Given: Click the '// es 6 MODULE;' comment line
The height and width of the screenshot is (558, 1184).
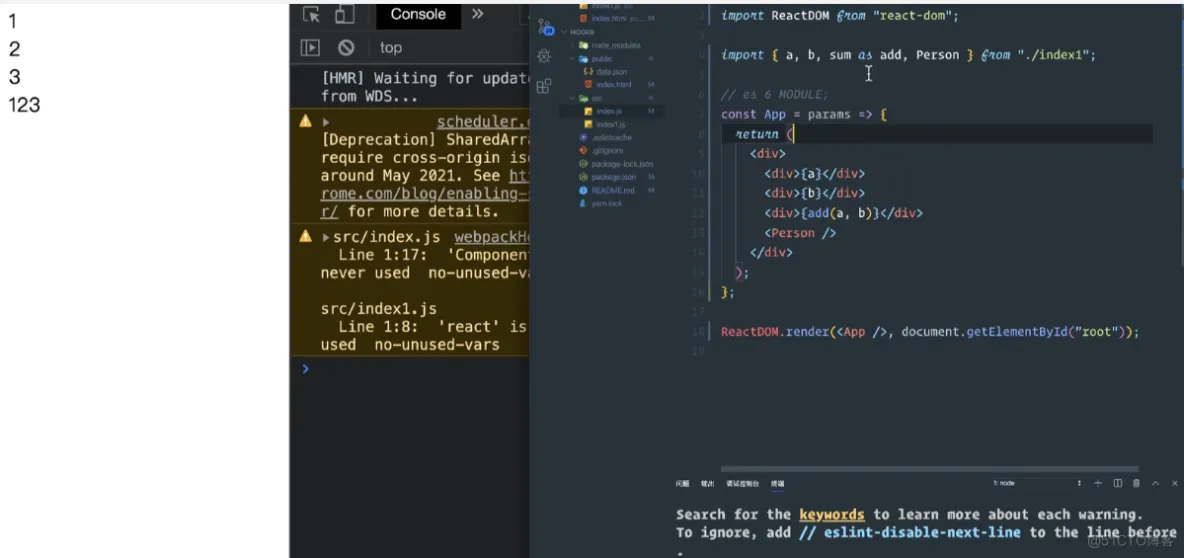Looking at the screenshot, I should (x=775, y=95).
